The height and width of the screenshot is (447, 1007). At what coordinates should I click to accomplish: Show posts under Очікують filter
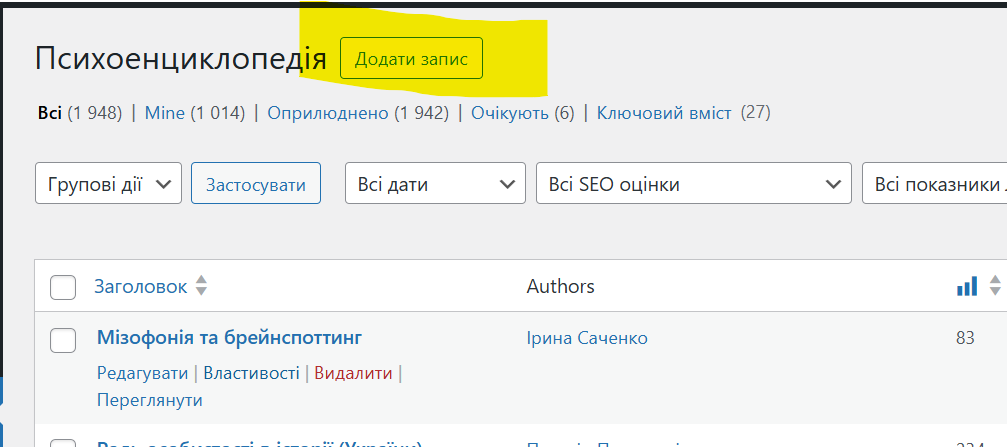[x=510, y=113]
